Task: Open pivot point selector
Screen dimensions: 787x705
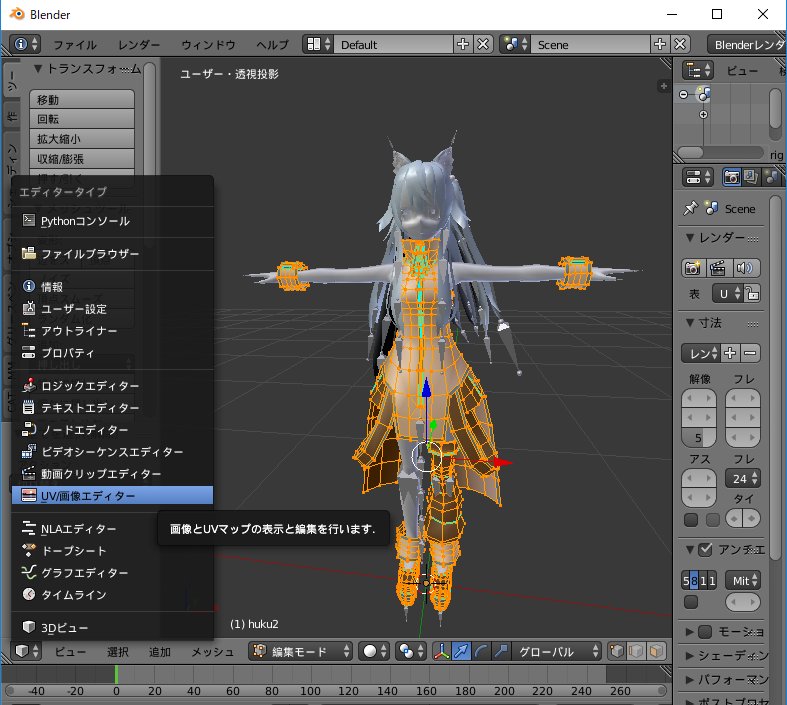Action: (411, 651)
